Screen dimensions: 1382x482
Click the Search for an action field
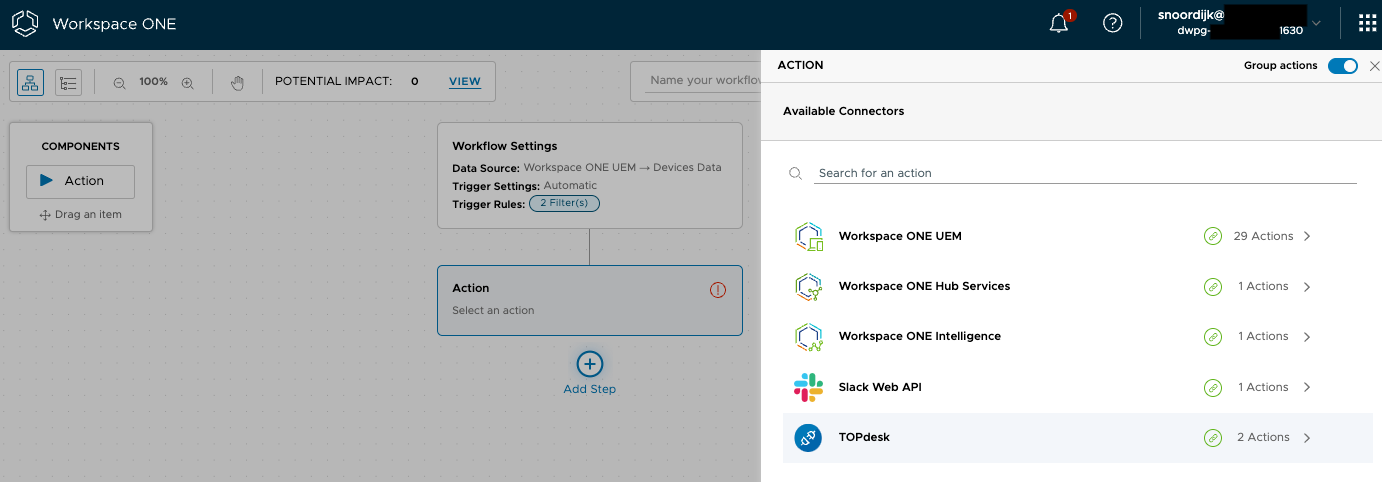pyautogui.click(x=1085, y=173)
